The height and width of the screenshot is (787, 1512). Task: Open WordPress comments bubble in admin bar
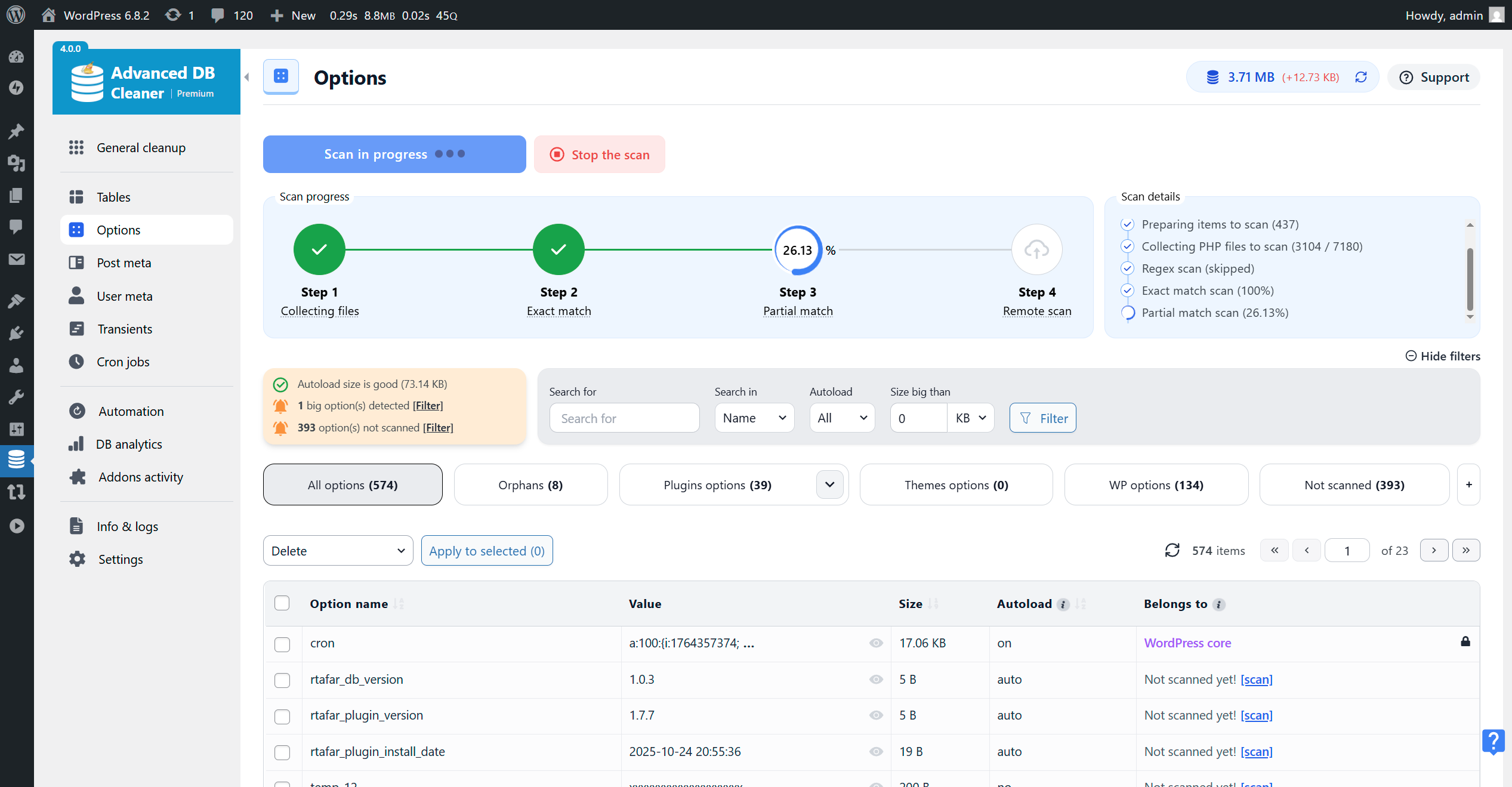pyautogui.click(x=218, y=15)
